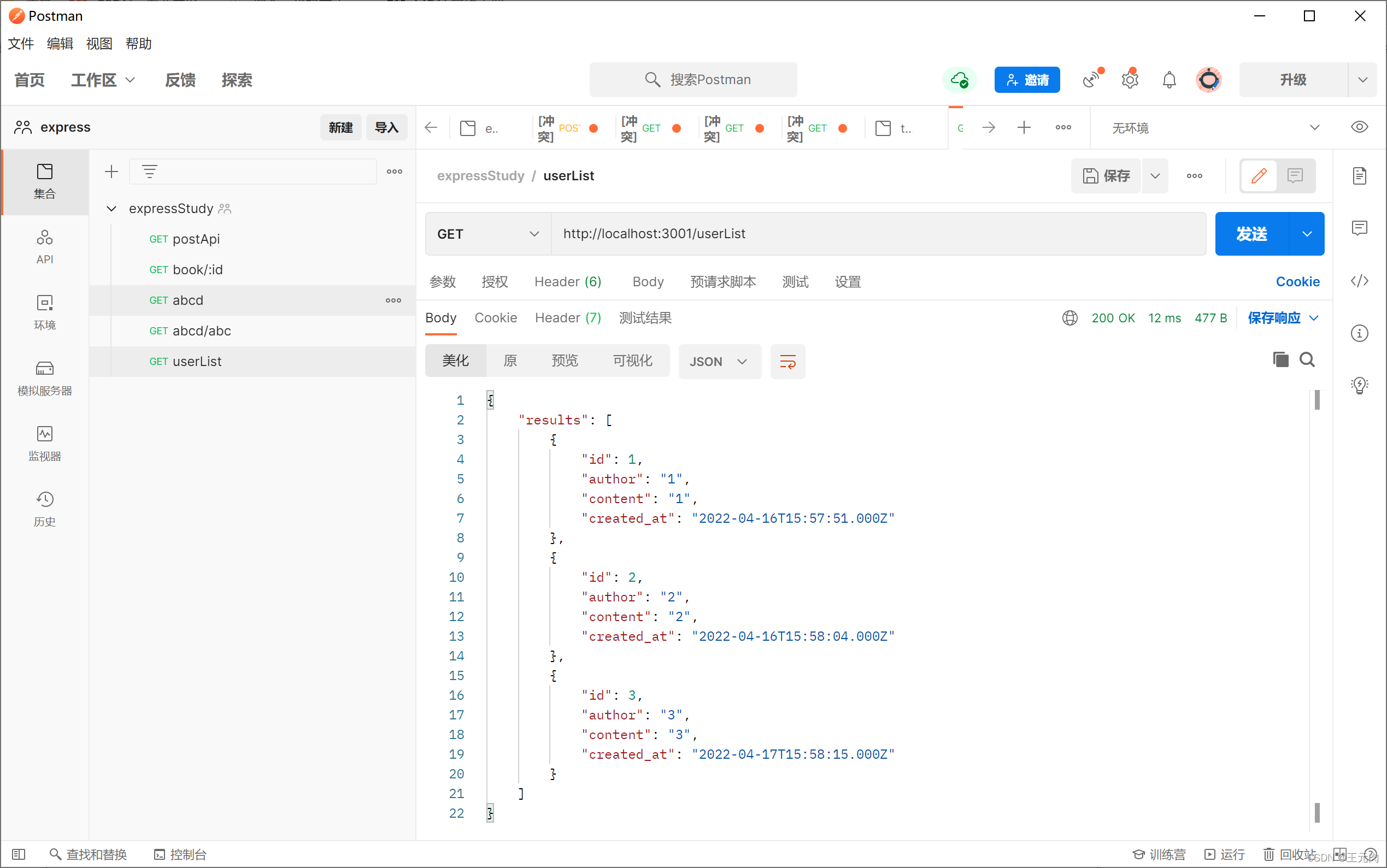Select the Preview response view
The width and height of the screenshot is (1387, 868).
click(x=564, y=361)
